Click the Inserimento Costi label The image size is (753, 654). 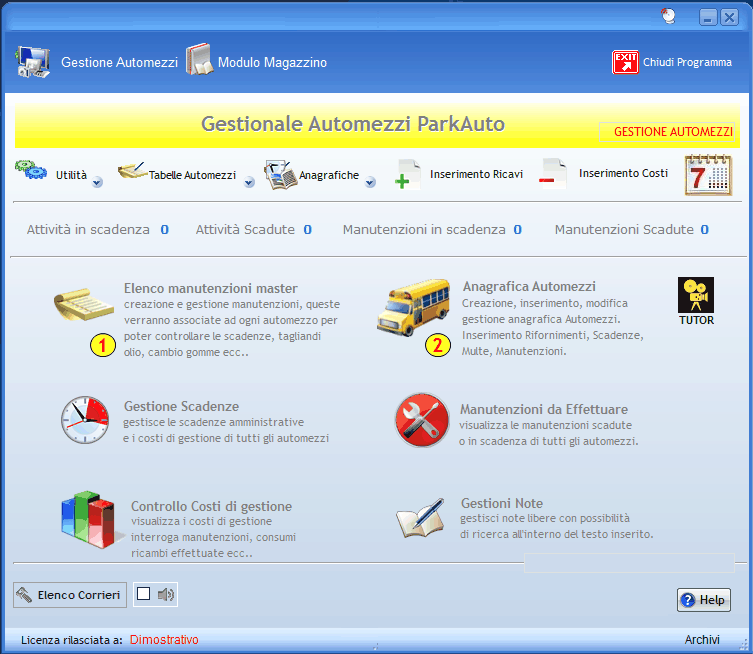[x=623, y=173]
